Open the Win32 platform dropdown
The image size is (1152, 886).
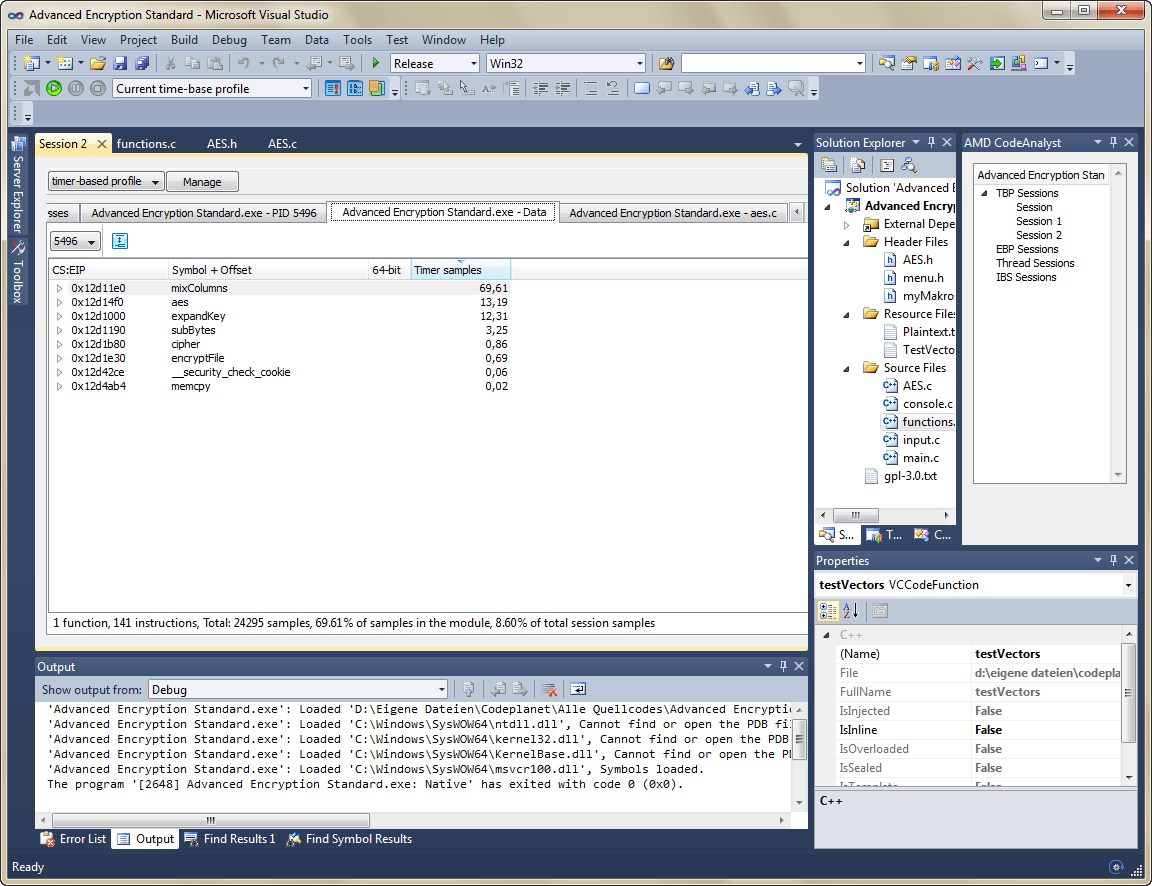click(638, 62)
